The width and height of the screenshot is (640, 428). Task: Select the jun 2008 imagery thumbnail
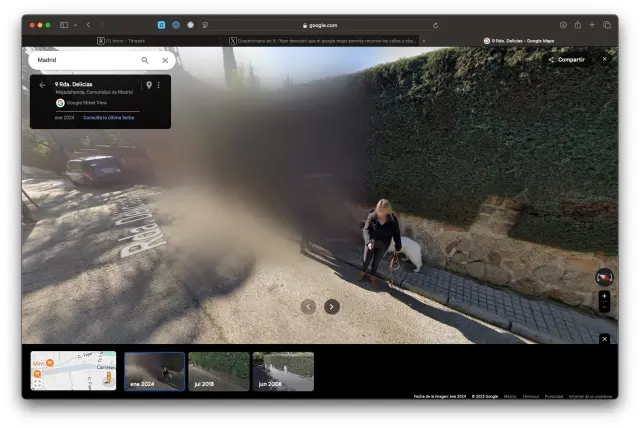point(283,369)
